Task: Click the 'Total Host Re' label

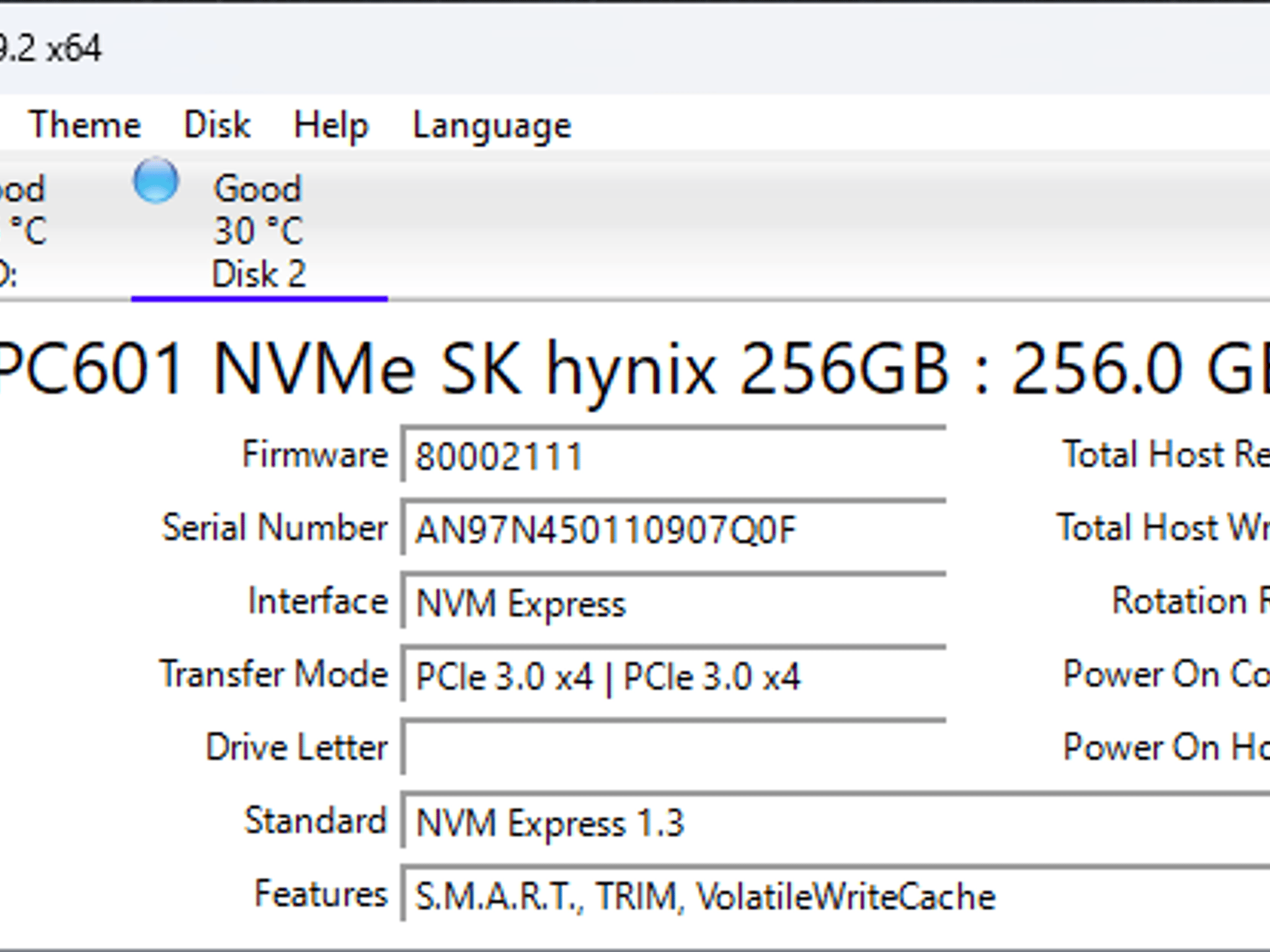Action: pos(1166,454)
